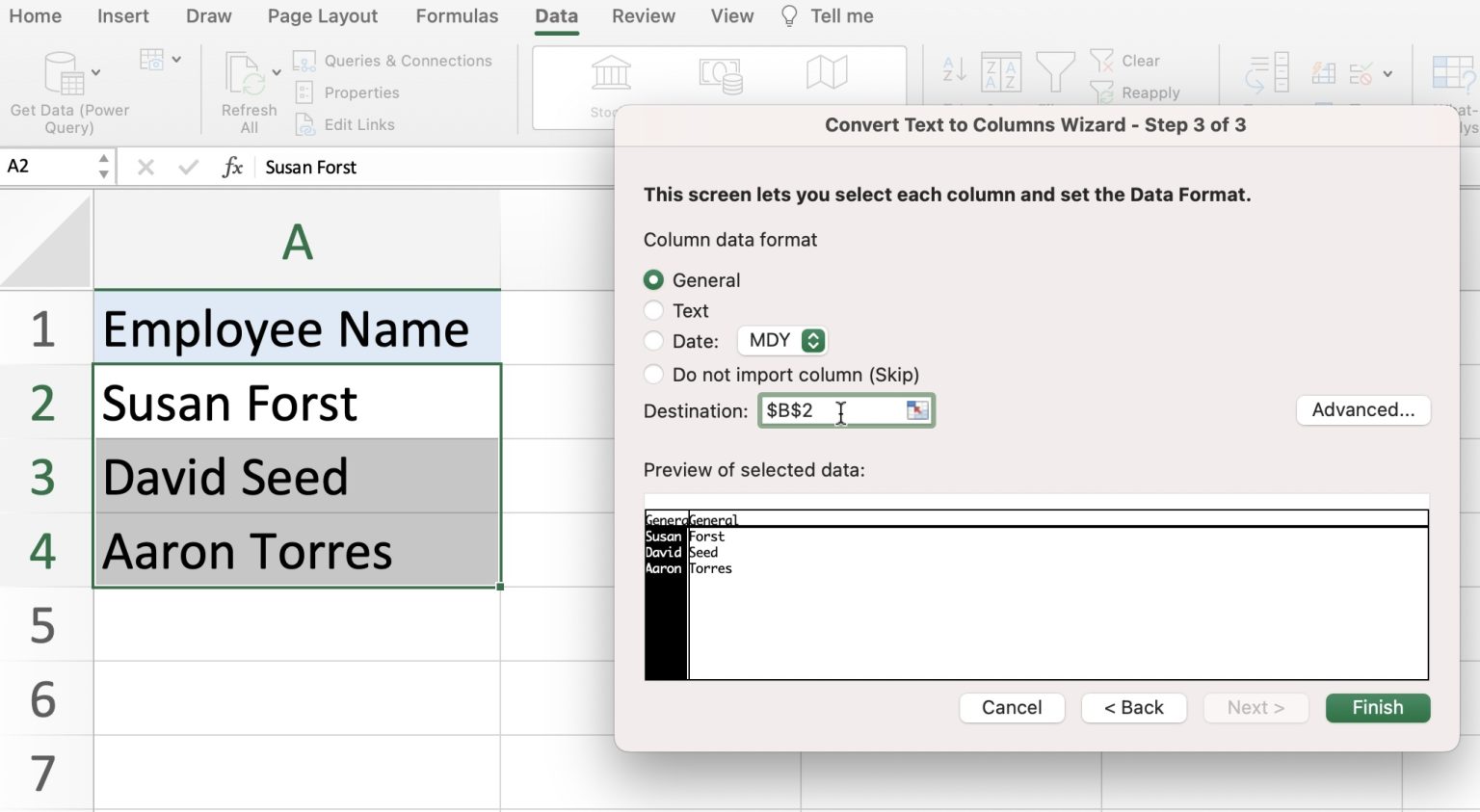The height and width of the screenshot is (812, 1480).
Task: Click the Finish button
Action: pyautogui.click(x=1378, y=708)
